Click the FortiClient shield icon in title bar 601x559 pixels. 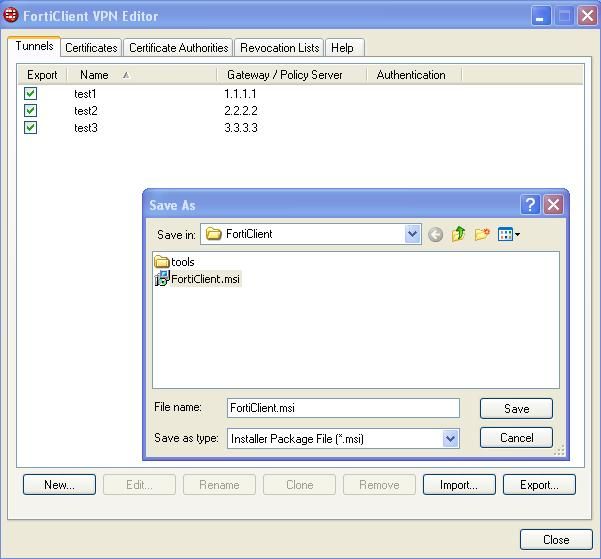pos(10,15)
